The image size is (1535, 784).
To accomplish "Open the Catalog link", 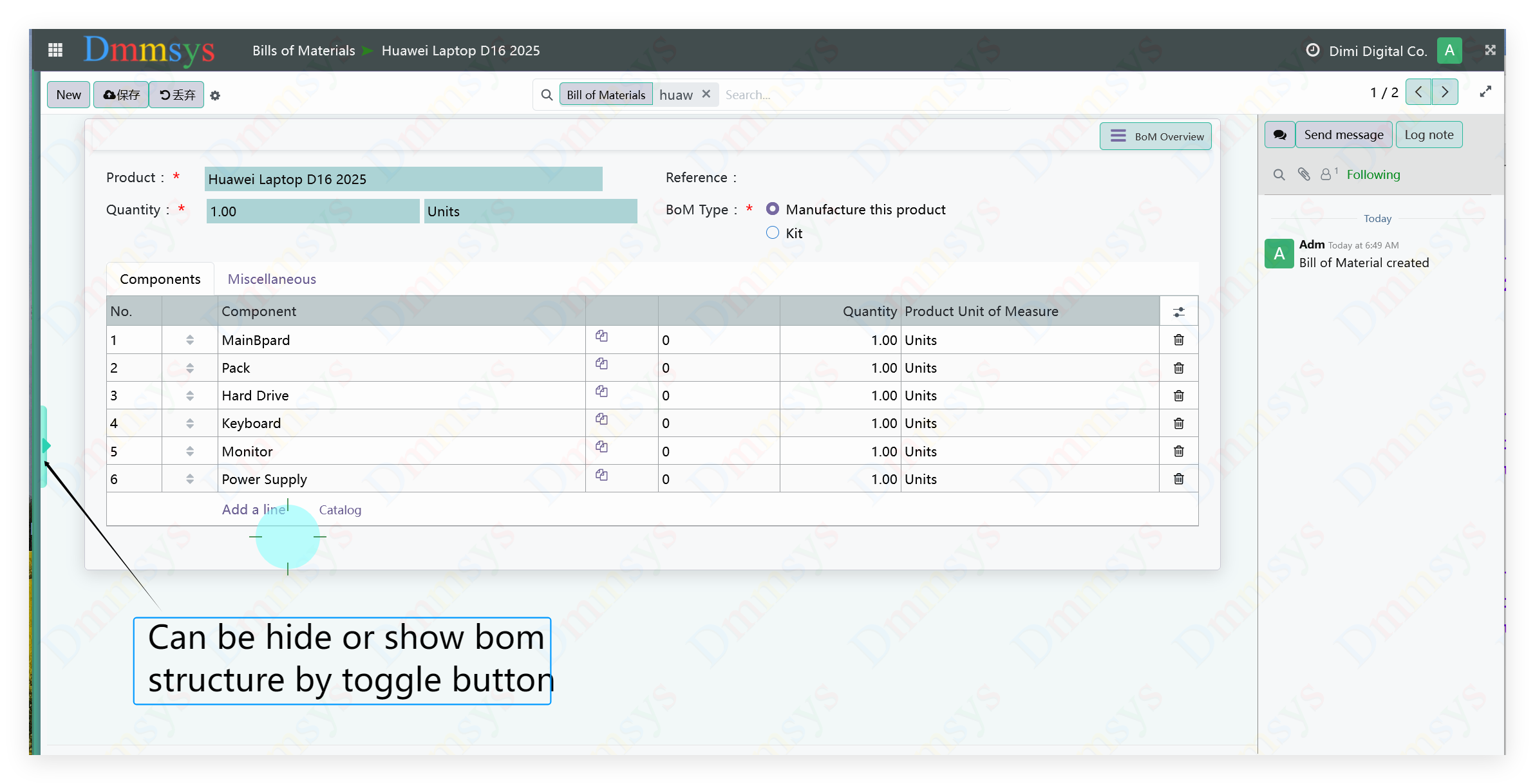I will (340, 510).
